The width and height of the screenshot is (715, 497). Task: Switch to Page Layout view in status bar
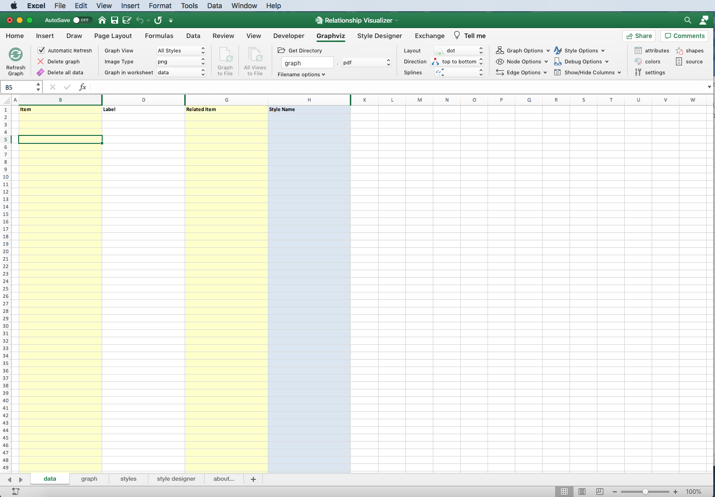(582, 492)
